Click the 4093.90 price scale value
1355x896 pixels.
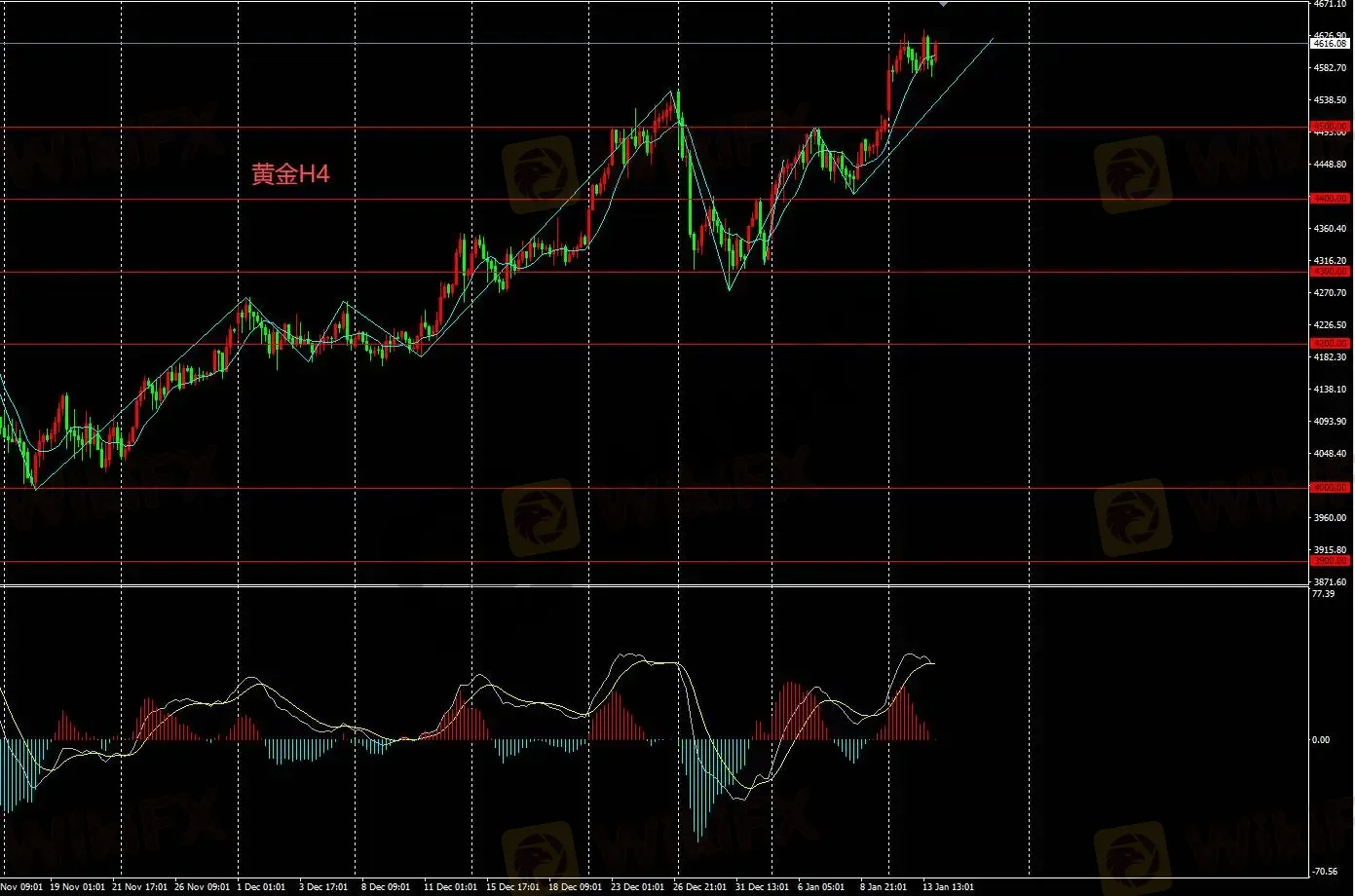[x=1329, y=422]
